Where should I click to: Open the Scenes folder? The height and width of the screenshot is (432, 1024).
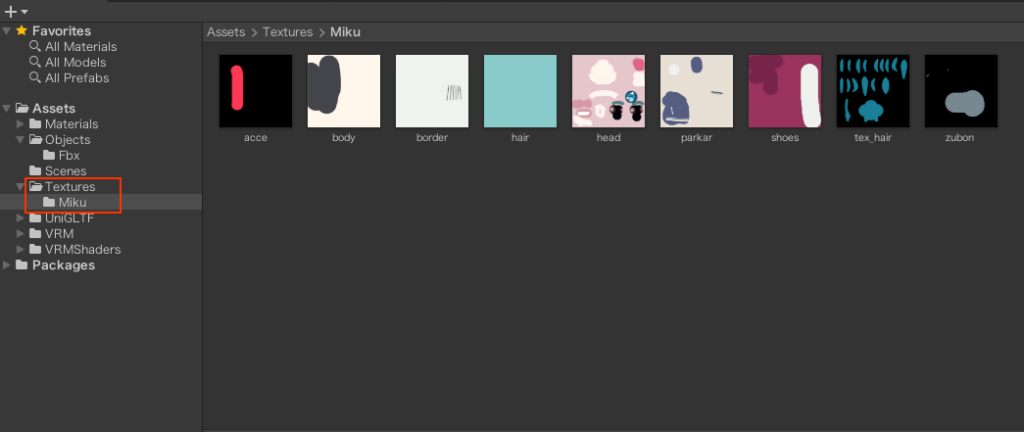point(65,171)
